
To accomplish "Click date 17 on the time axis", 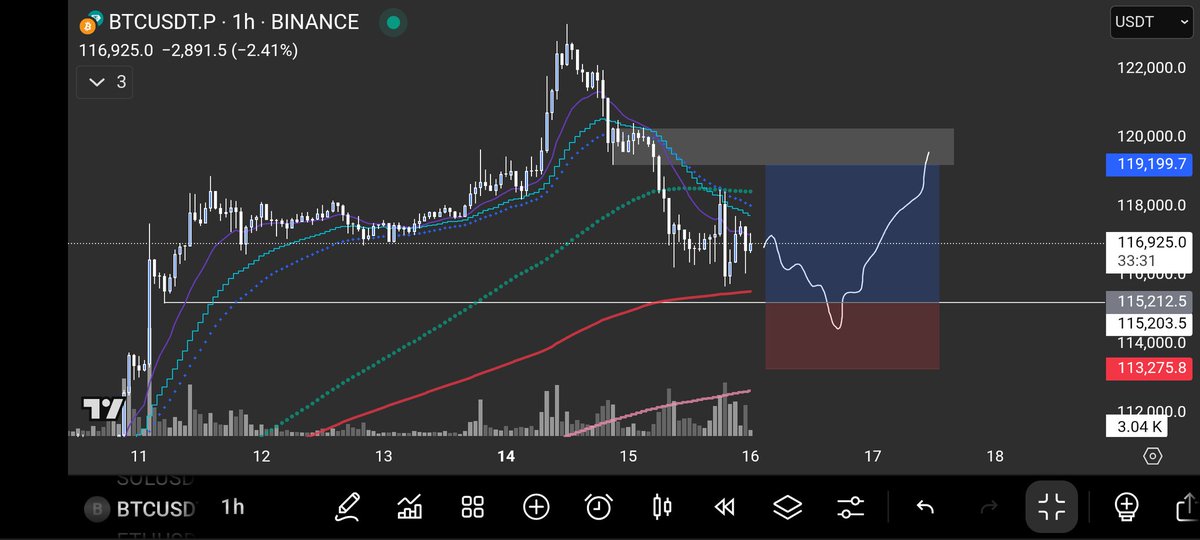I will click(872, 456).
